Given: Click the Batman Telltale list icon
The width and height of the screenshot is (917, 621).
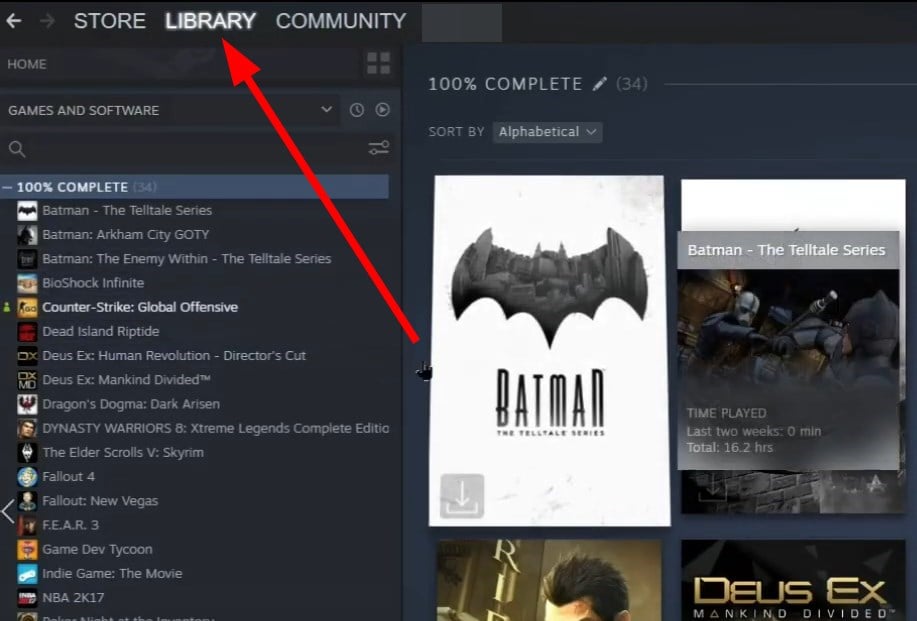Looking at the screenshot, I should [27, 211].
